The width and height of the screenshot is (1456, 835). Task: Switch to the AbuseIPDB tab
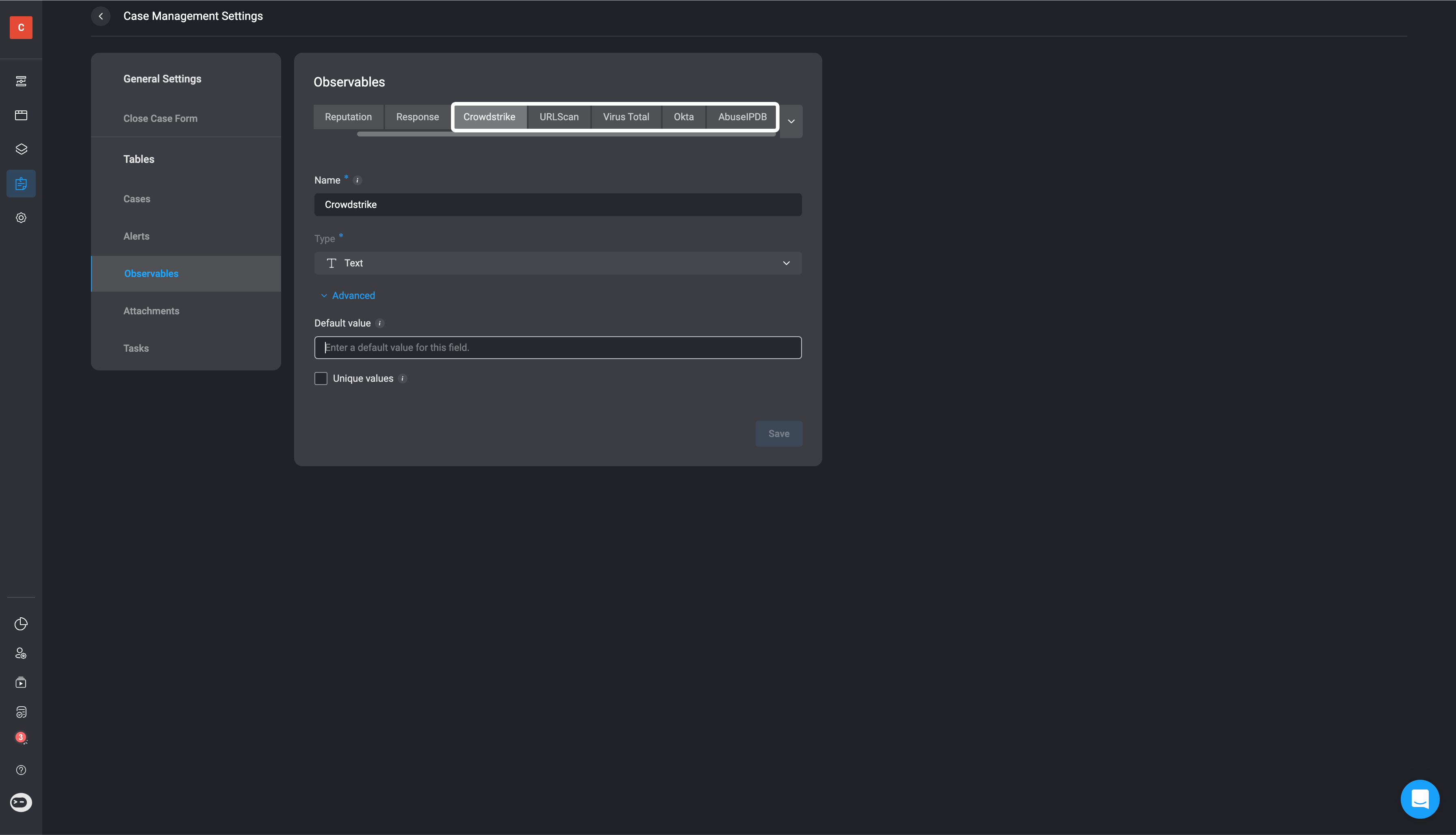pos(742,117)
